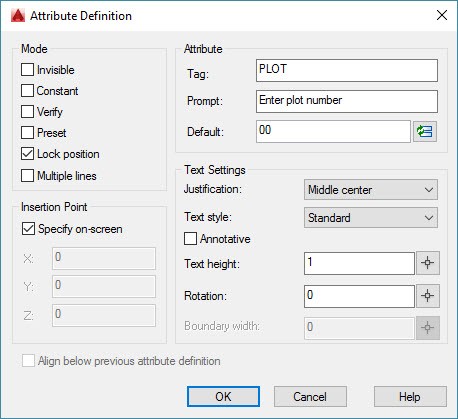
Task: Click the Insert Field icon beside Default
Action: (x=425, y=131)
